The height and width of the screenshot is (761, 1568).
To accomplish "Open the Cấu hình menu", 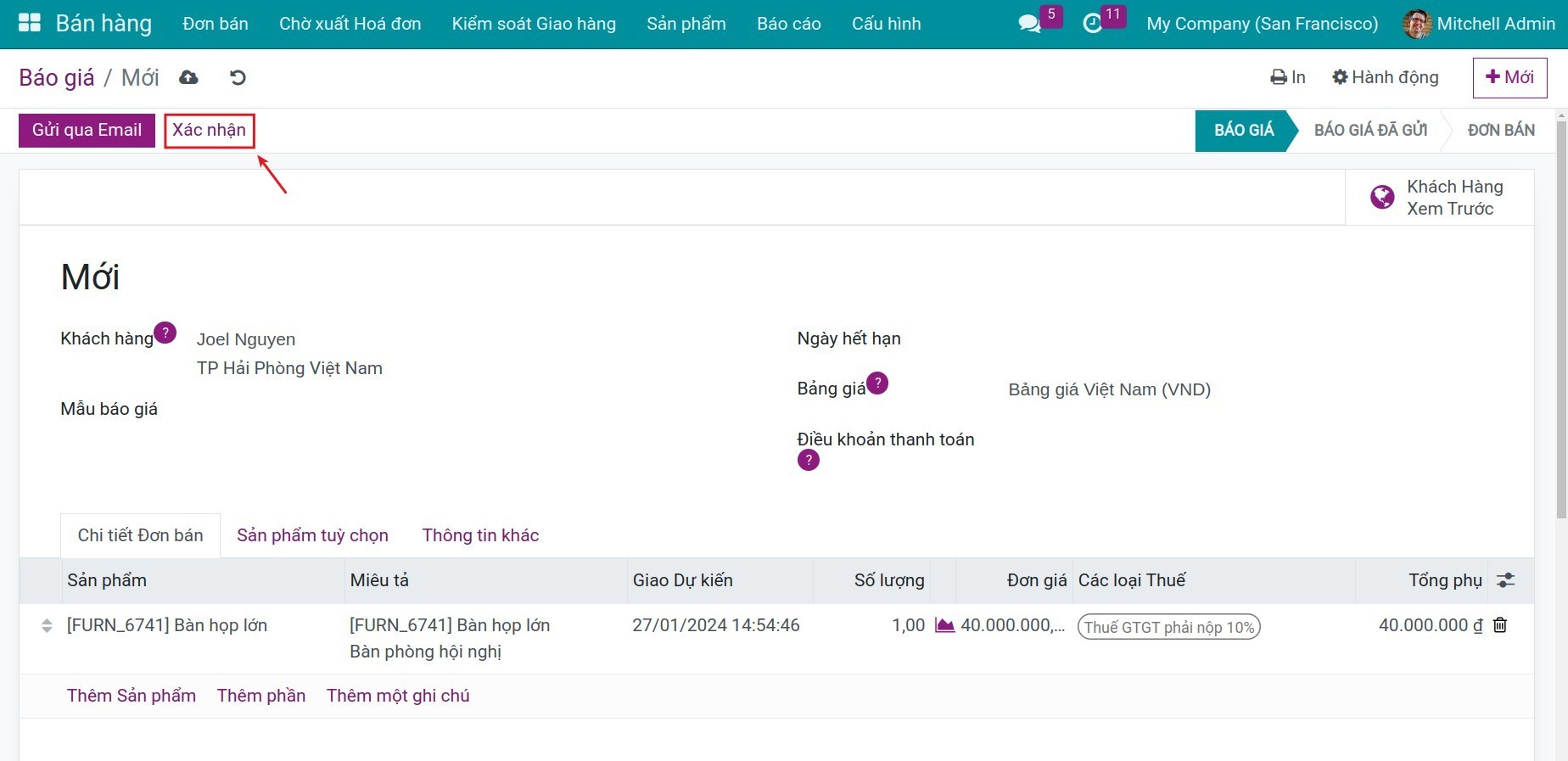I will [x=886, y=24].
